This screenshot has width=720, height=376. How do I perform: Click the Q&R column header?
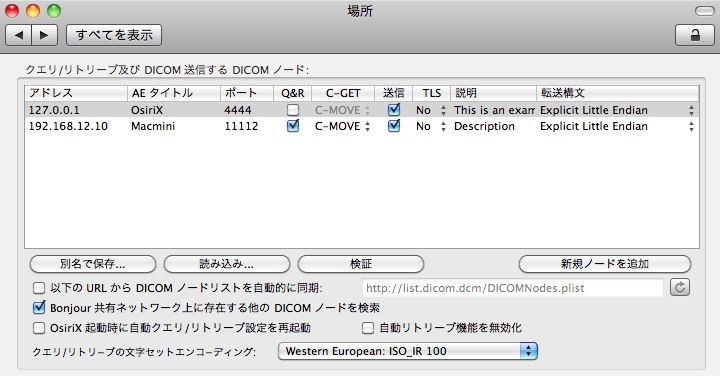(x=292, y=93)
